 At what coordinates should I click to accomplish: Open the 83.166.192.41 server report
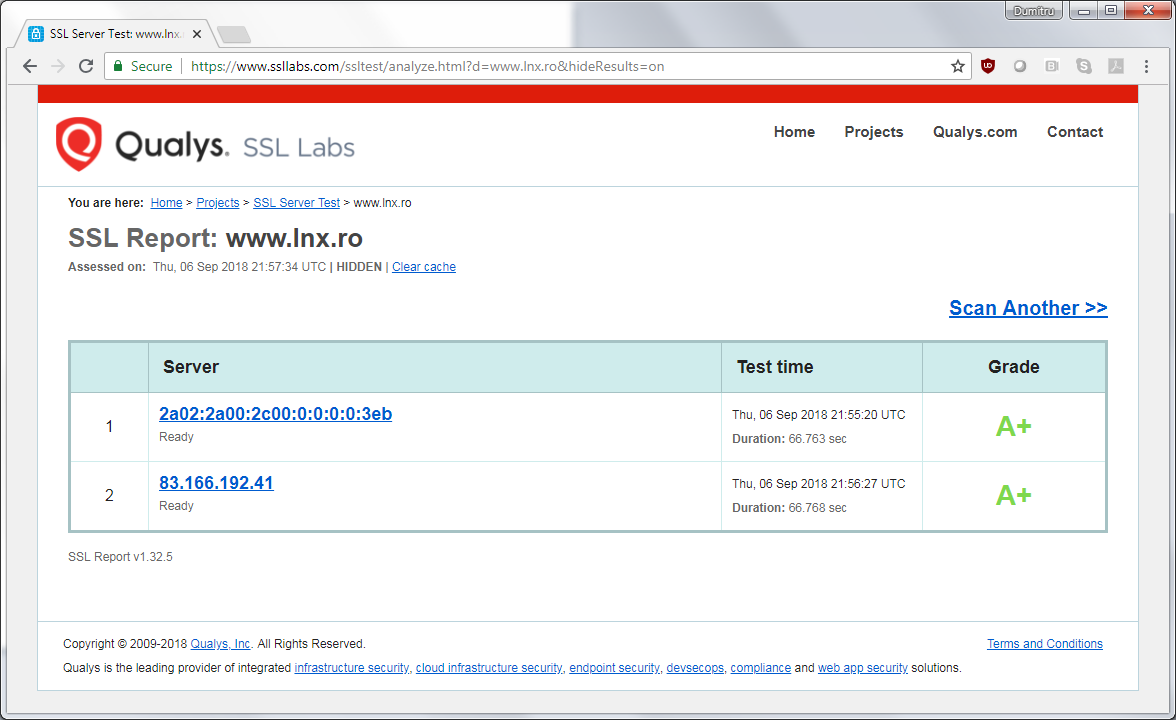click(x=216, y=483)
